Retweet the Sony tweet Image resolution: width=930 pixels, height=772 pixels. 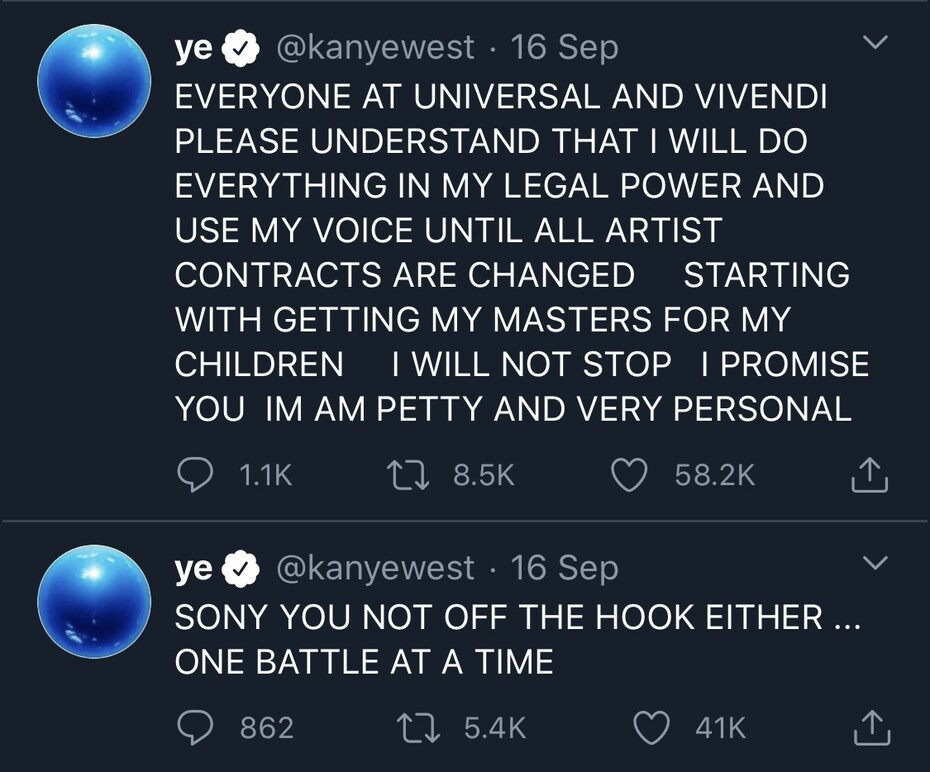pos(420,728)
